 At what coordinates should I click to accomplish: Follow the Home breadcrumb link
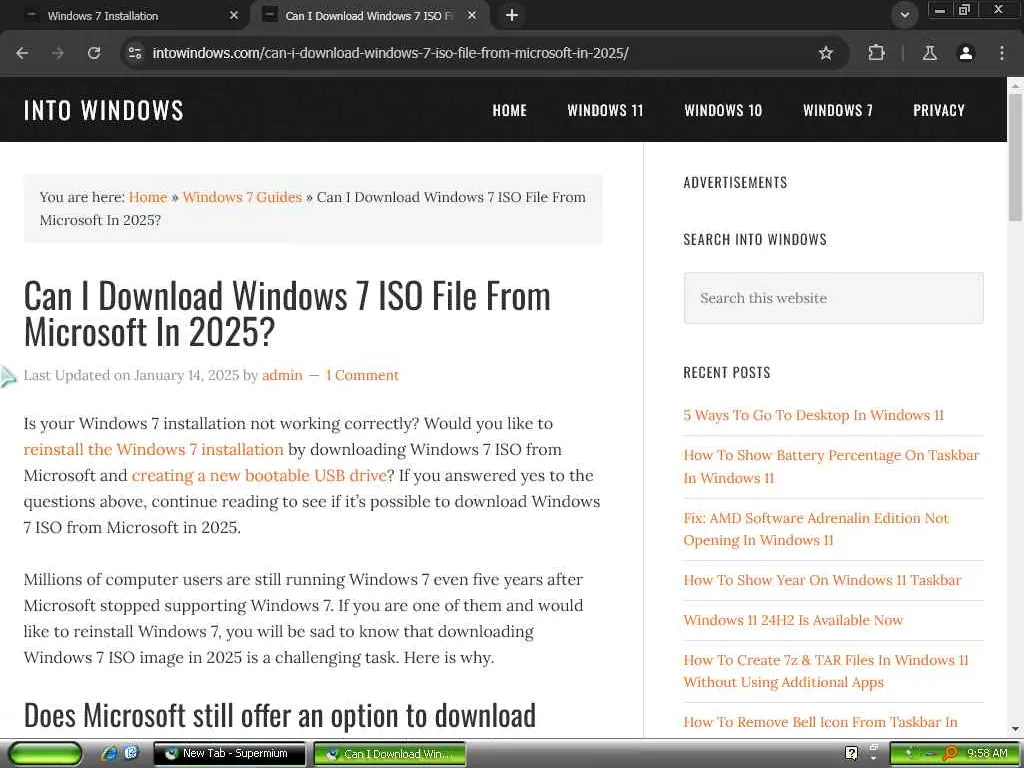click(x=148, y=197)
